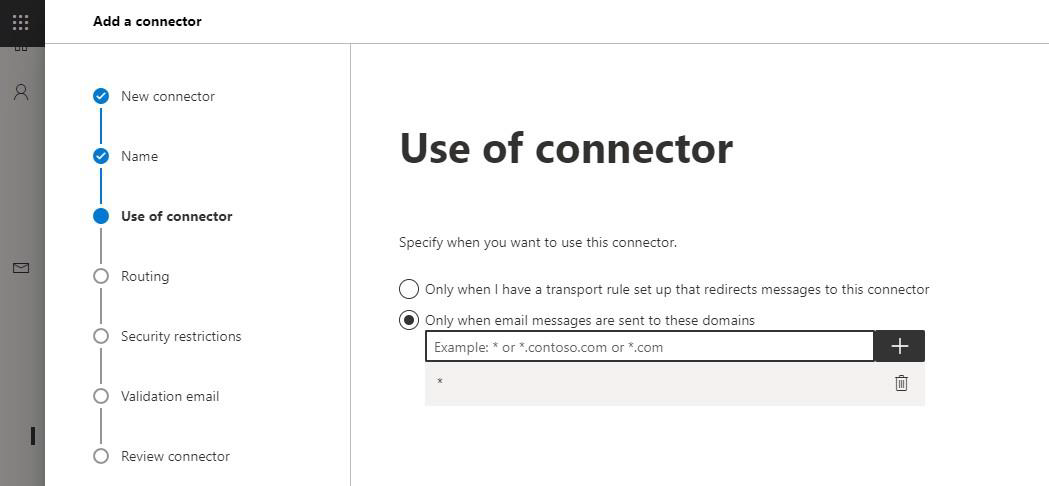Click the domain example text input field
Image resolution: width=1049 pixels, height=486 pixels.
(649, 347)
